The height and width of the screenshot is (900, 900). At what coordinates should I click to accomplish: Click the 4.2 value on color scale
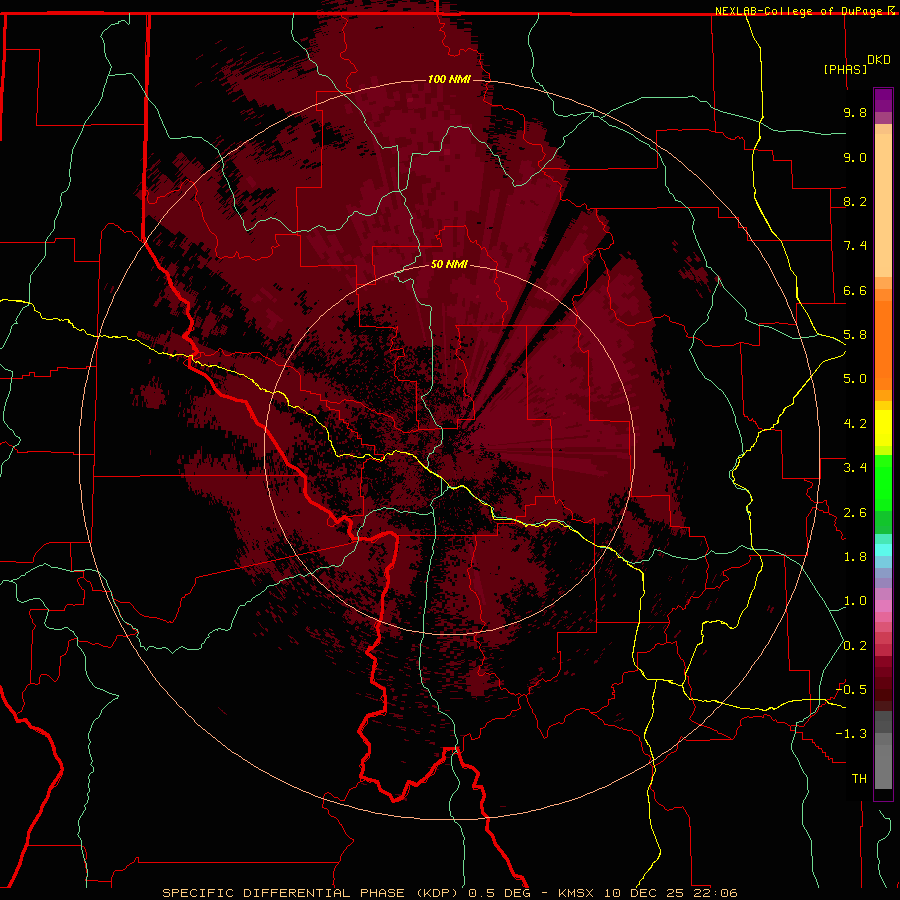(855, 424)
